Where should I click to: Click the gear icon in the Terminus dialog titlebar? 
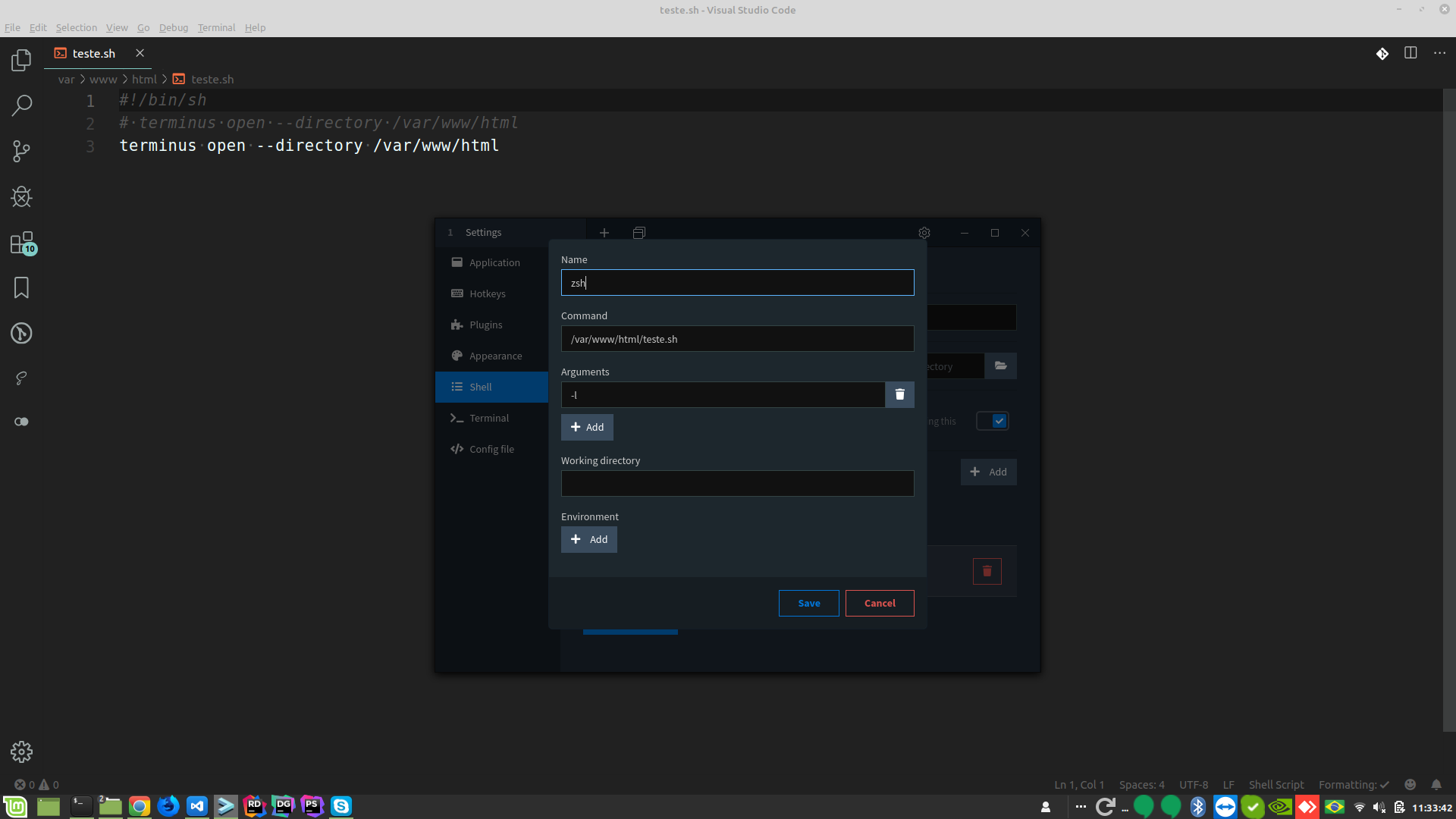pyautogui.click(x=924, y=232)
